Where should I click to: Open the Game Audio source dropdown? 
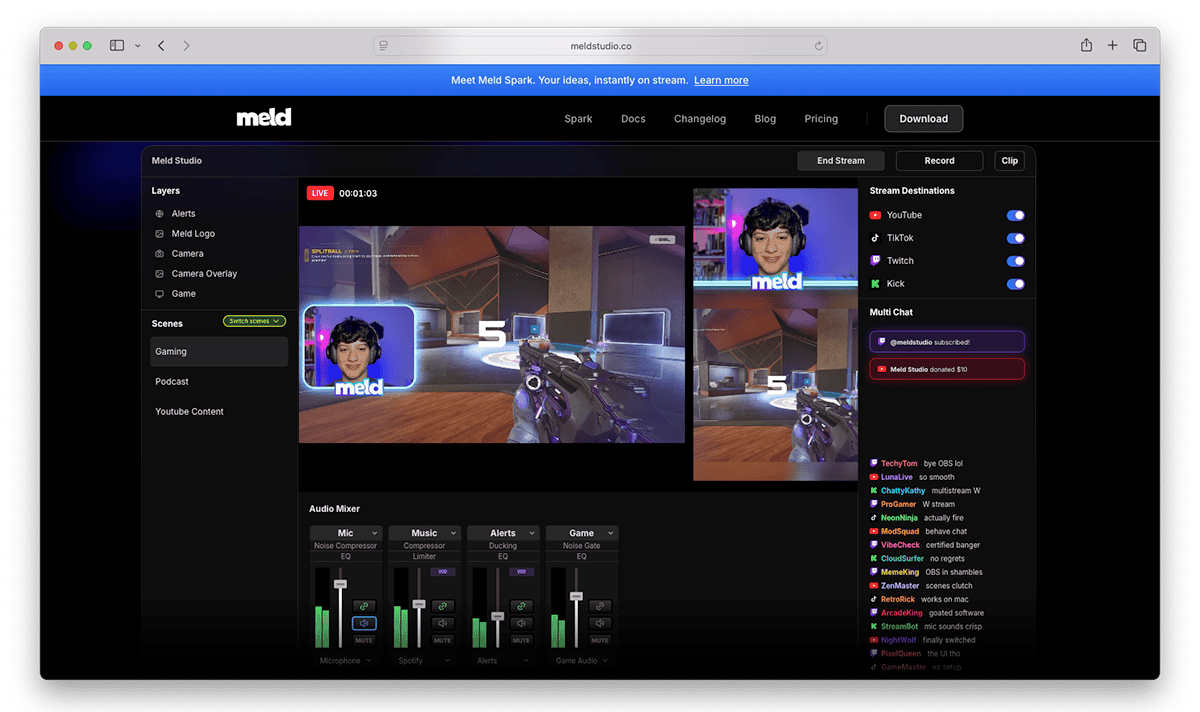pyautogui.click(x=582, y=661)
